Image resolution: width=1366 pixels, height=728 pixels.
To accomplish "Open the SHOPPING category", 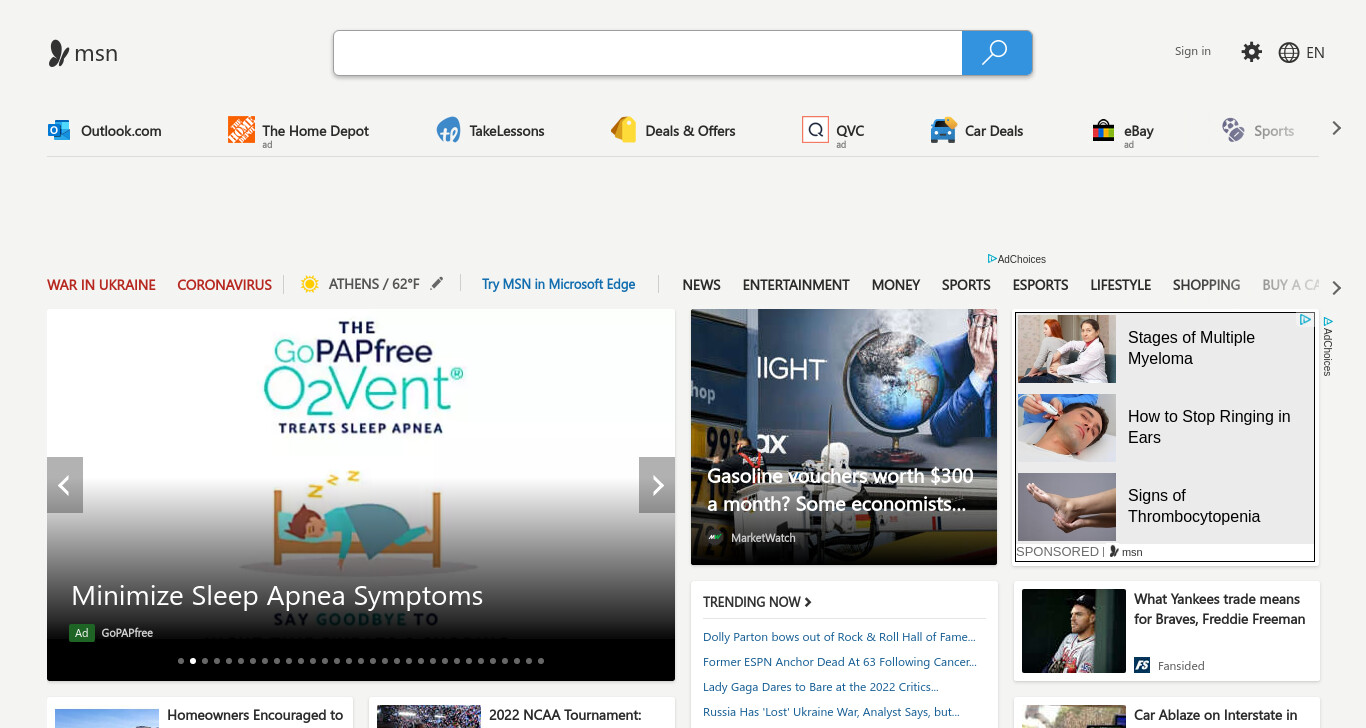I will (1207, 285).
